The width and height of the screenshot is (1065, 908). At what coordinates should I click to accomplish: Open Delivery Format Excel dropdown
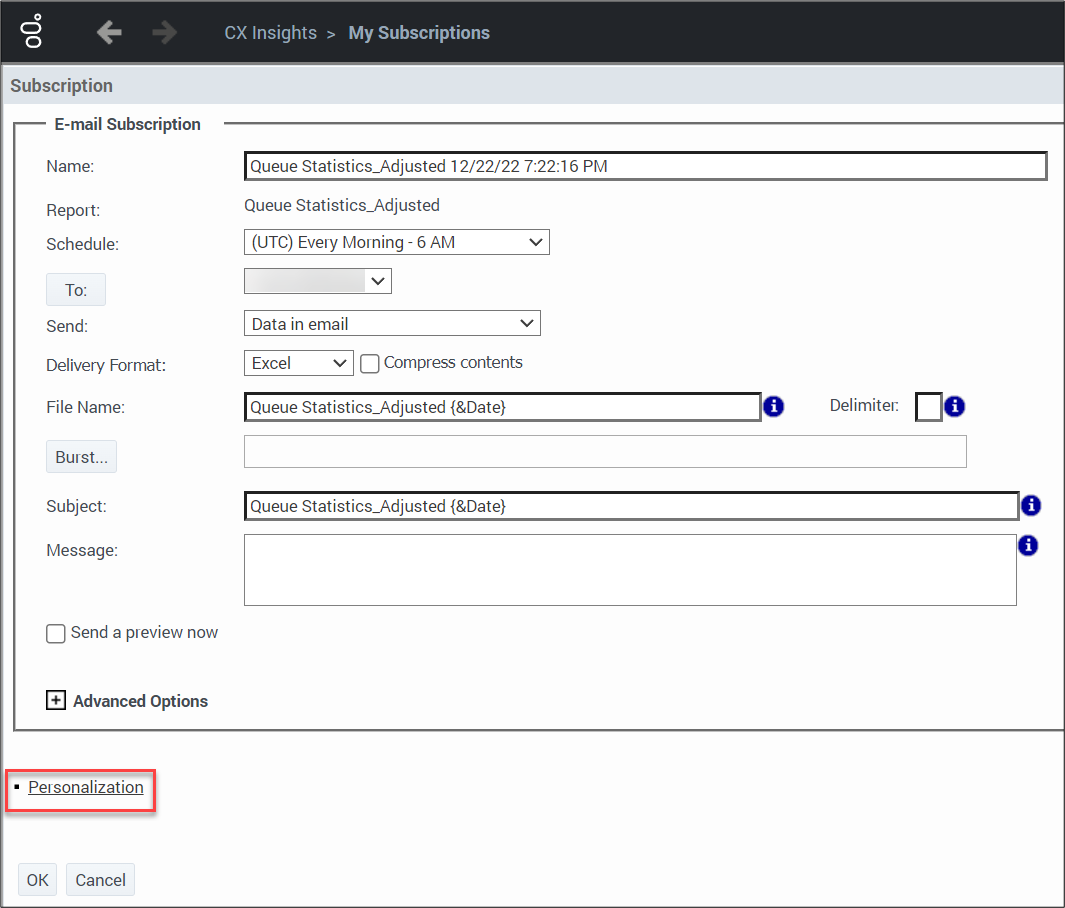pos(298,363)
